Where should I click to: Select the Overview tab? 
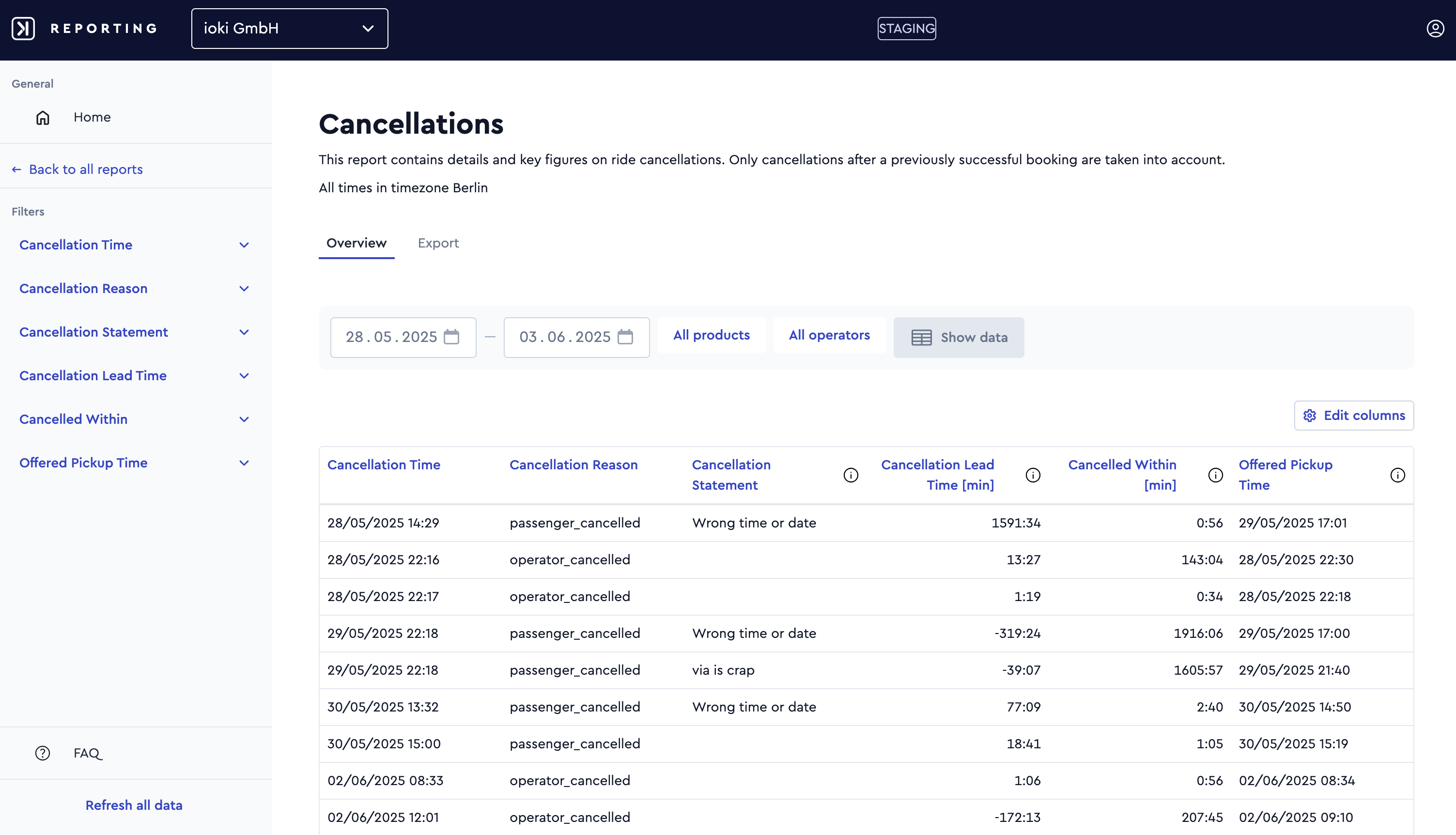pyautogui.click(x=356, y=243)
